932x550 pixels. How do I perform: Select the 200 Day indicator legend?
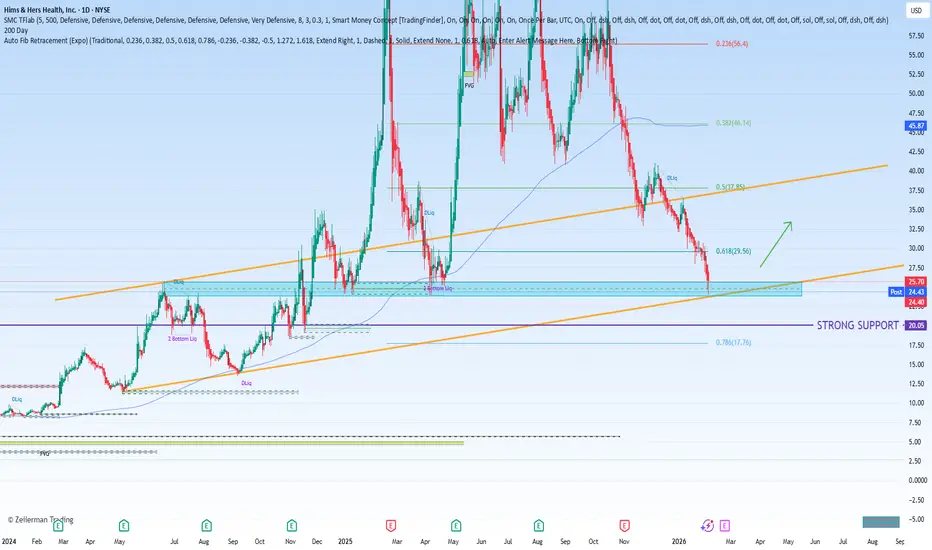click(16, 30)
